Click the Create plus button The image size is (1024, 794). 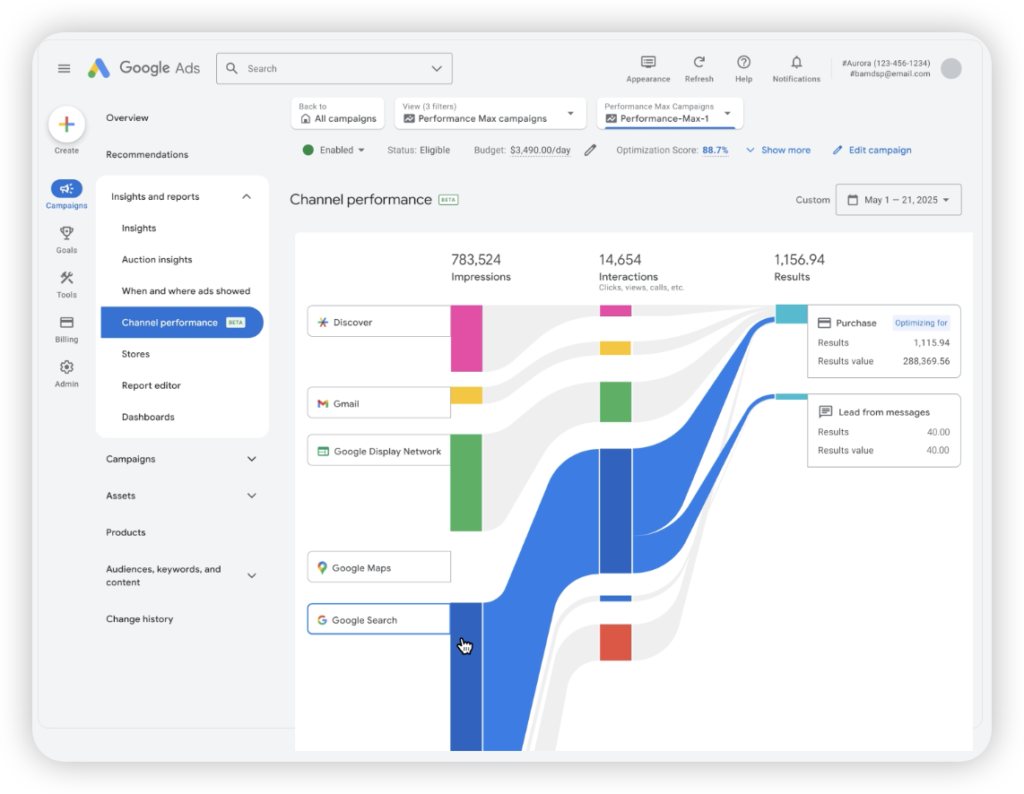(x=67, y=124)
